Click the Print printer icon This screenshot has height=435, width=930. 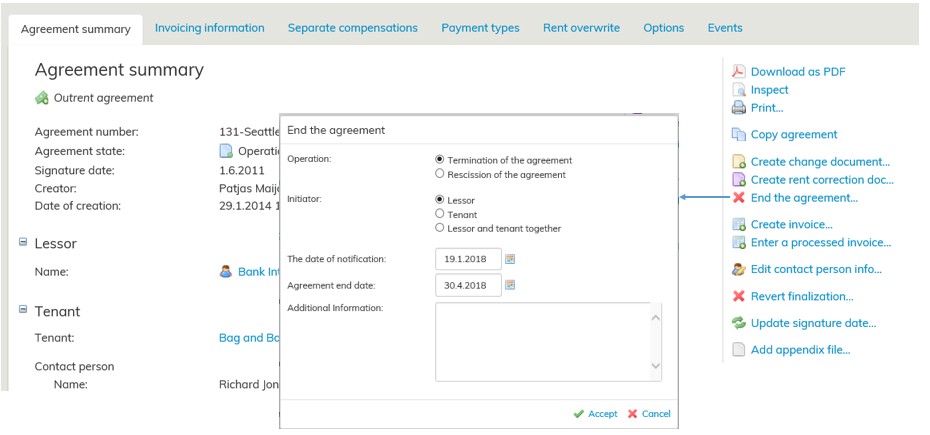click(738, 108)
